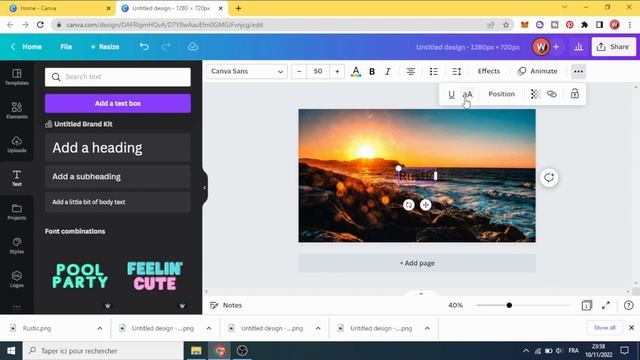Screen dimensions: 640x360
Task: Open the Effects panel
Action: tap(489, 71)
